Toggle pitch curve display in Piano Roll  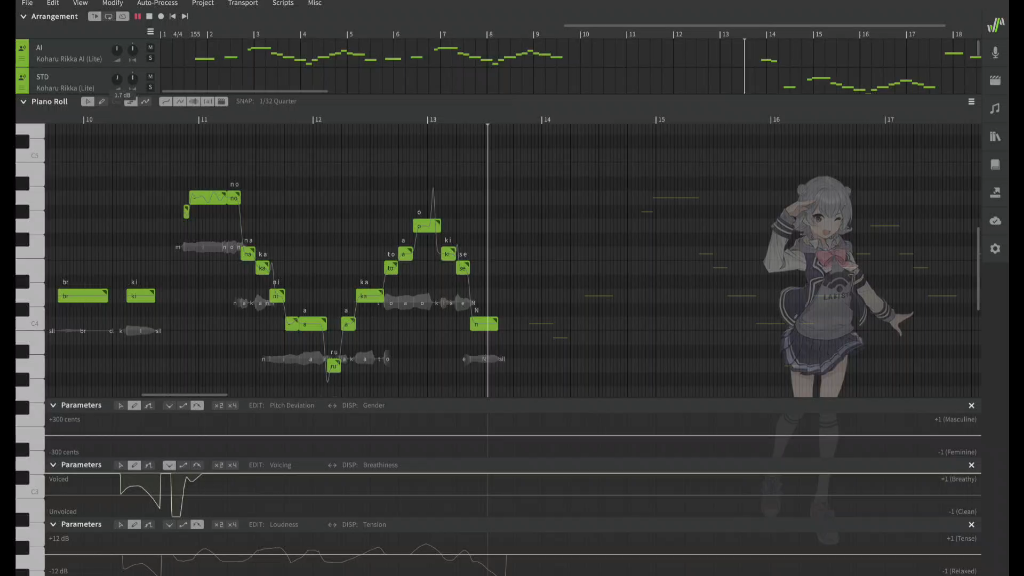tap(166, 101)
